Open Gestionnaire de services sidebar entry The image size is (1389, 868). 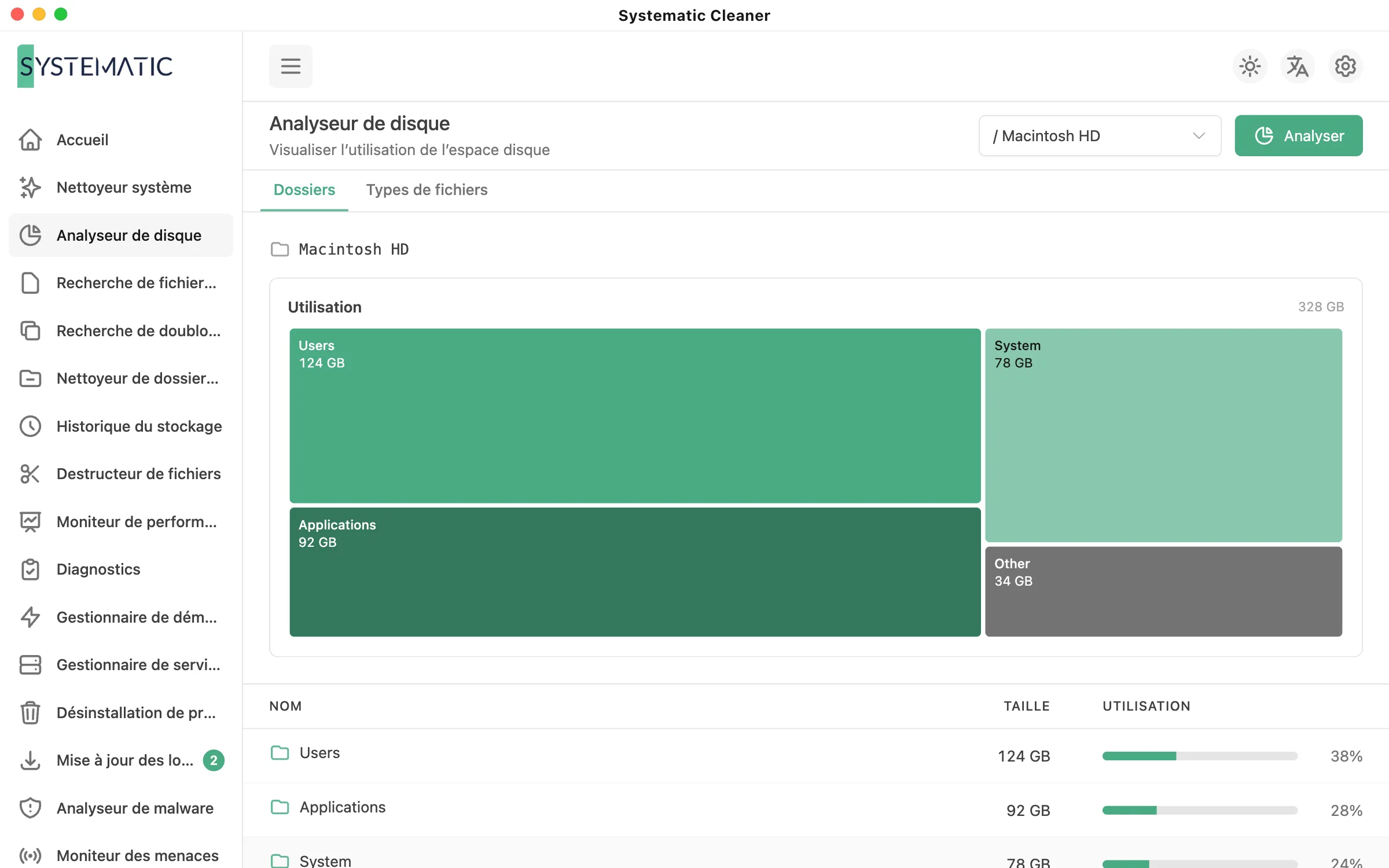pyautogui.click(x=120, y=665)
